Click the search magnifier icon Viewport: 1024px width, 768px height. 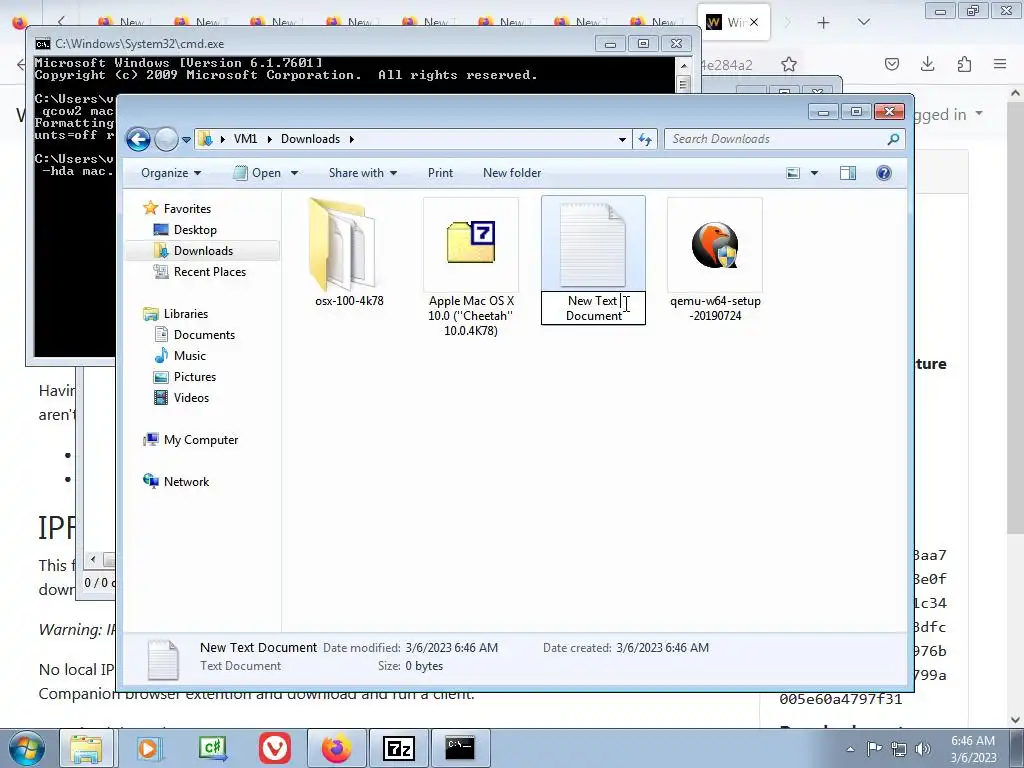click(x=893, y=139)
